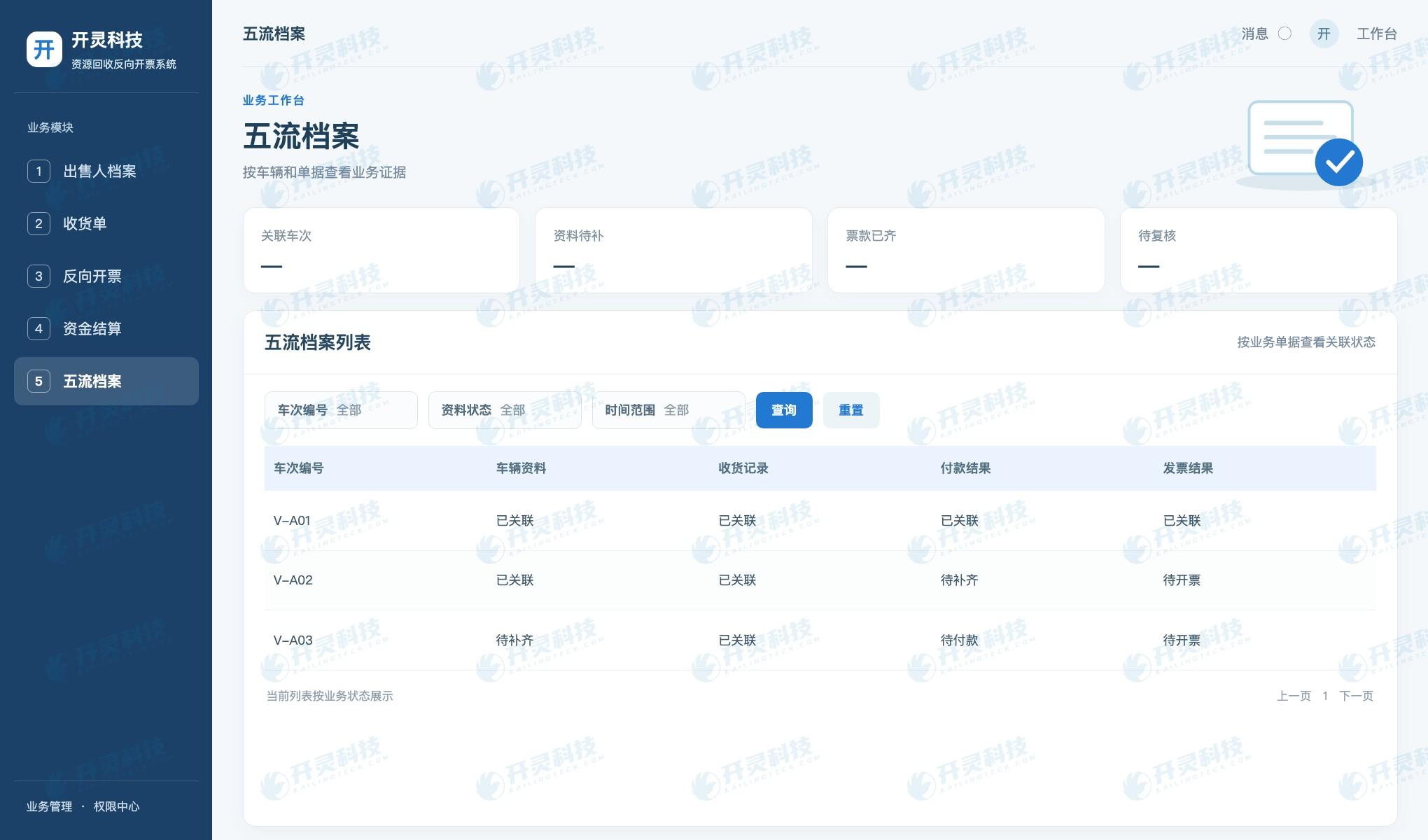Open the 工作台 link in header

tap(1377, 34)
